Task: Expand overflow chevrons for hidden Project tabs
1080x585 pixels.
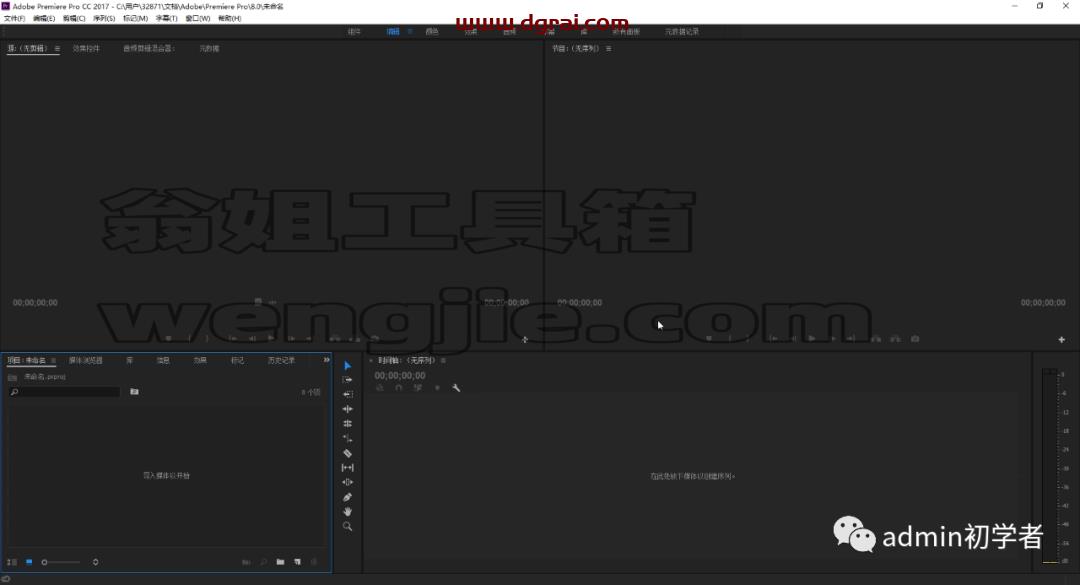Action: coord(326,360)
